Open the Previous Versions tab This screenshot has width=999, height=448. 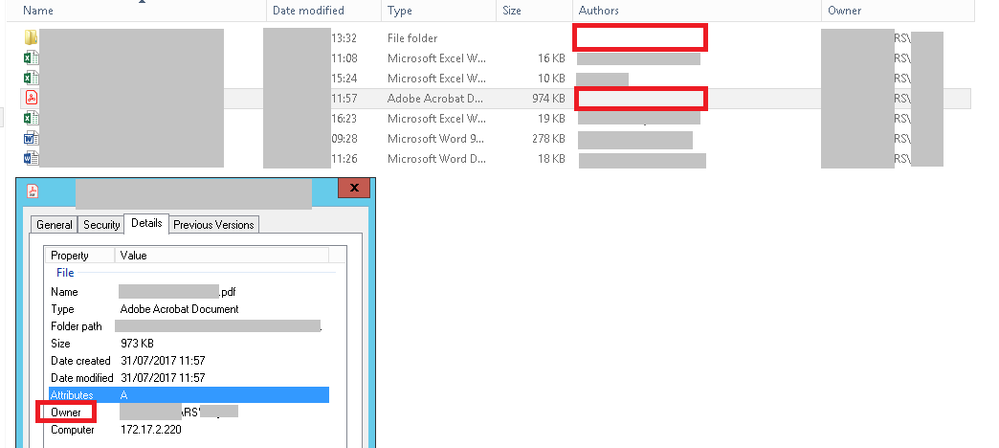coord(214,225)
